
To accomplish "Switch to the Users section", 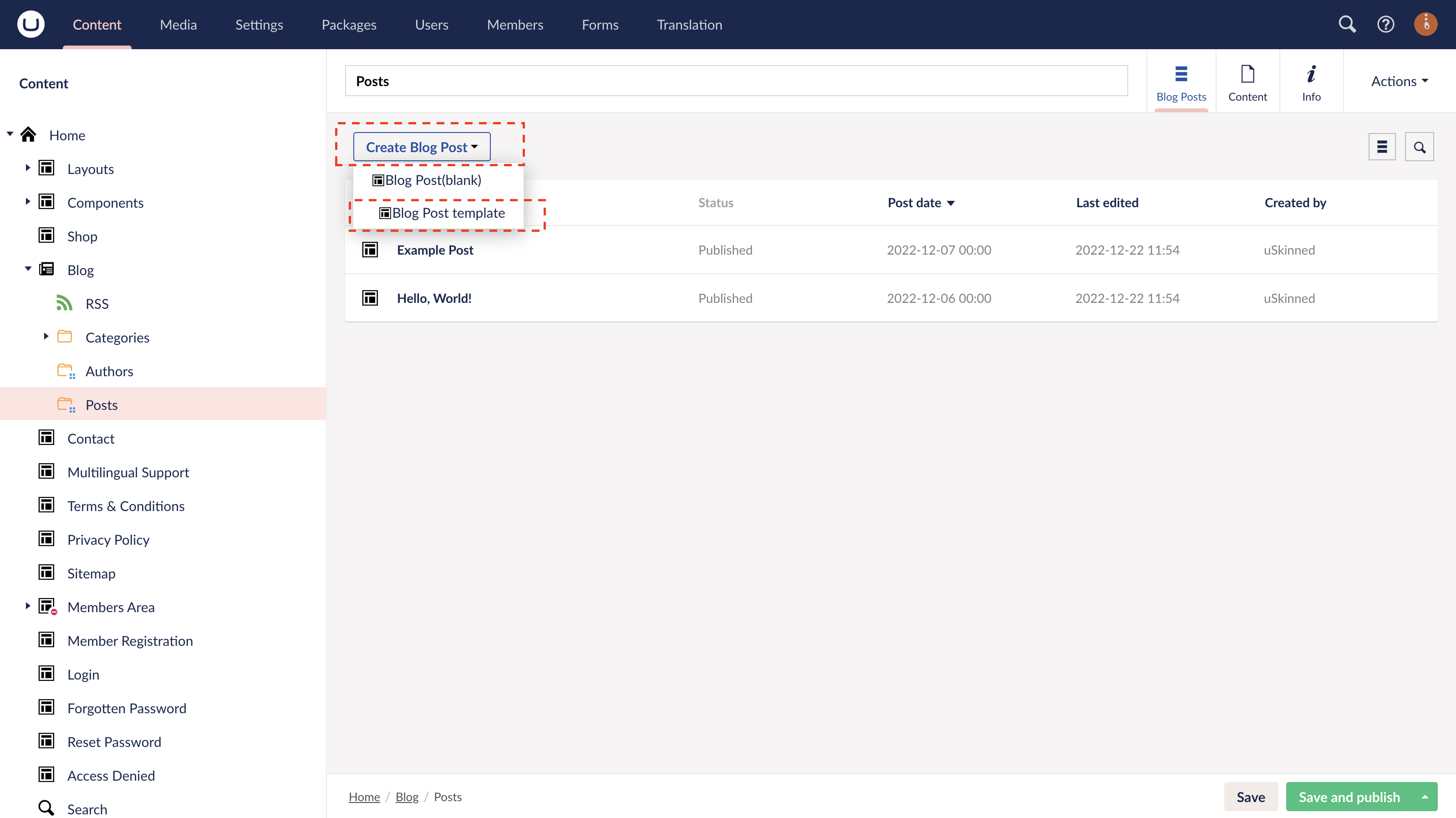I will click(431, 24).
